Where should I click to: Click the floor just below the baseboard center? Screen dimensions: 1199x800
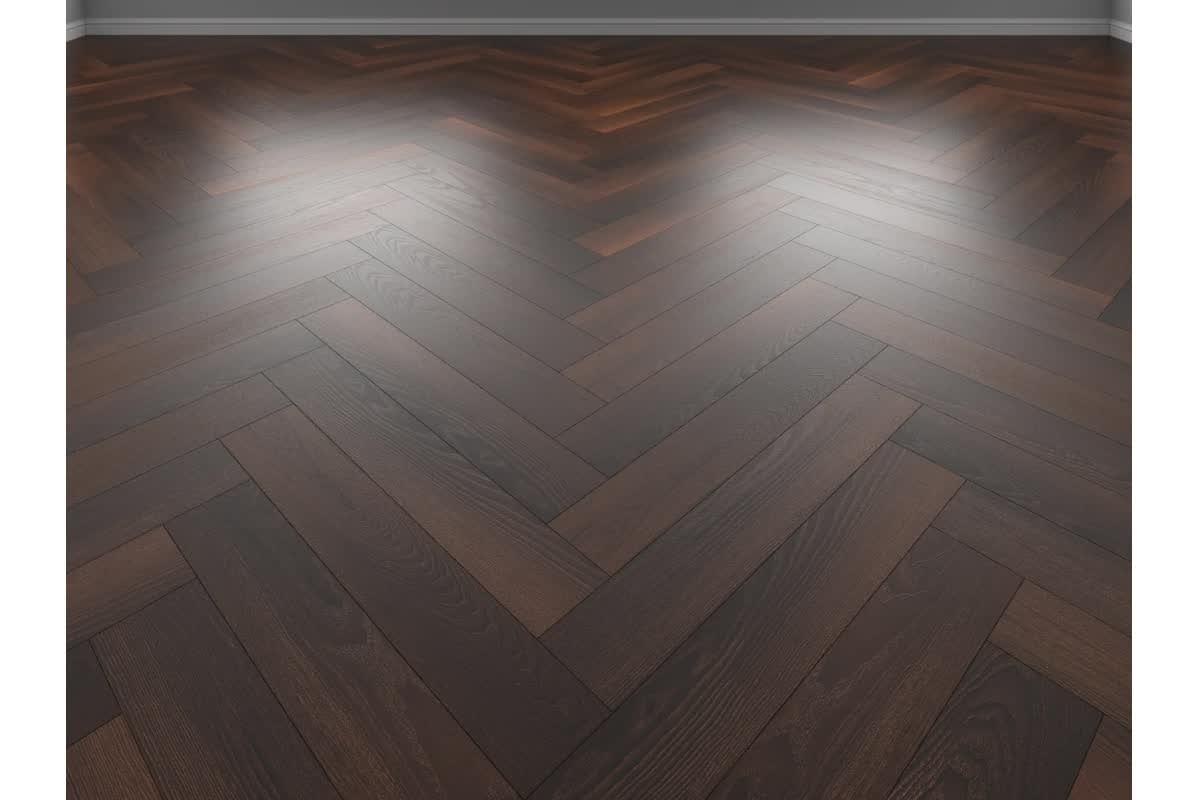[599, 45]
